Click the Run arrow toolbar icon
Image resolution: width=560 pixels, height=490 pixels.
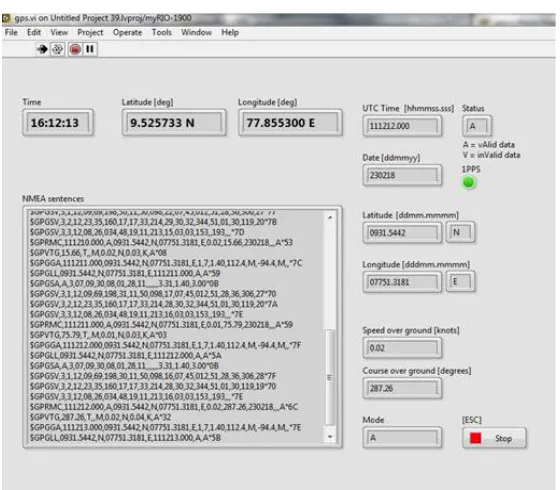(x=42, y=49)
